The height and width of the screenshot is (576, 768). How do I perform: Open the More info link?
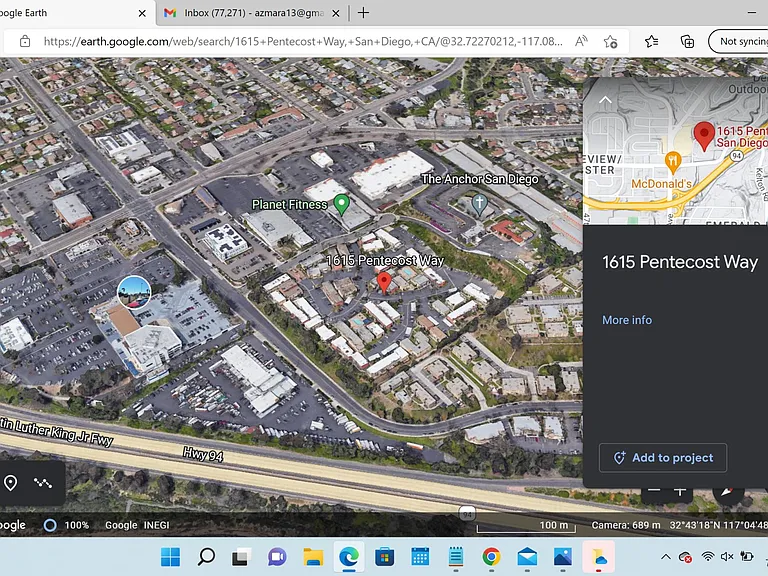pos(627,320)
